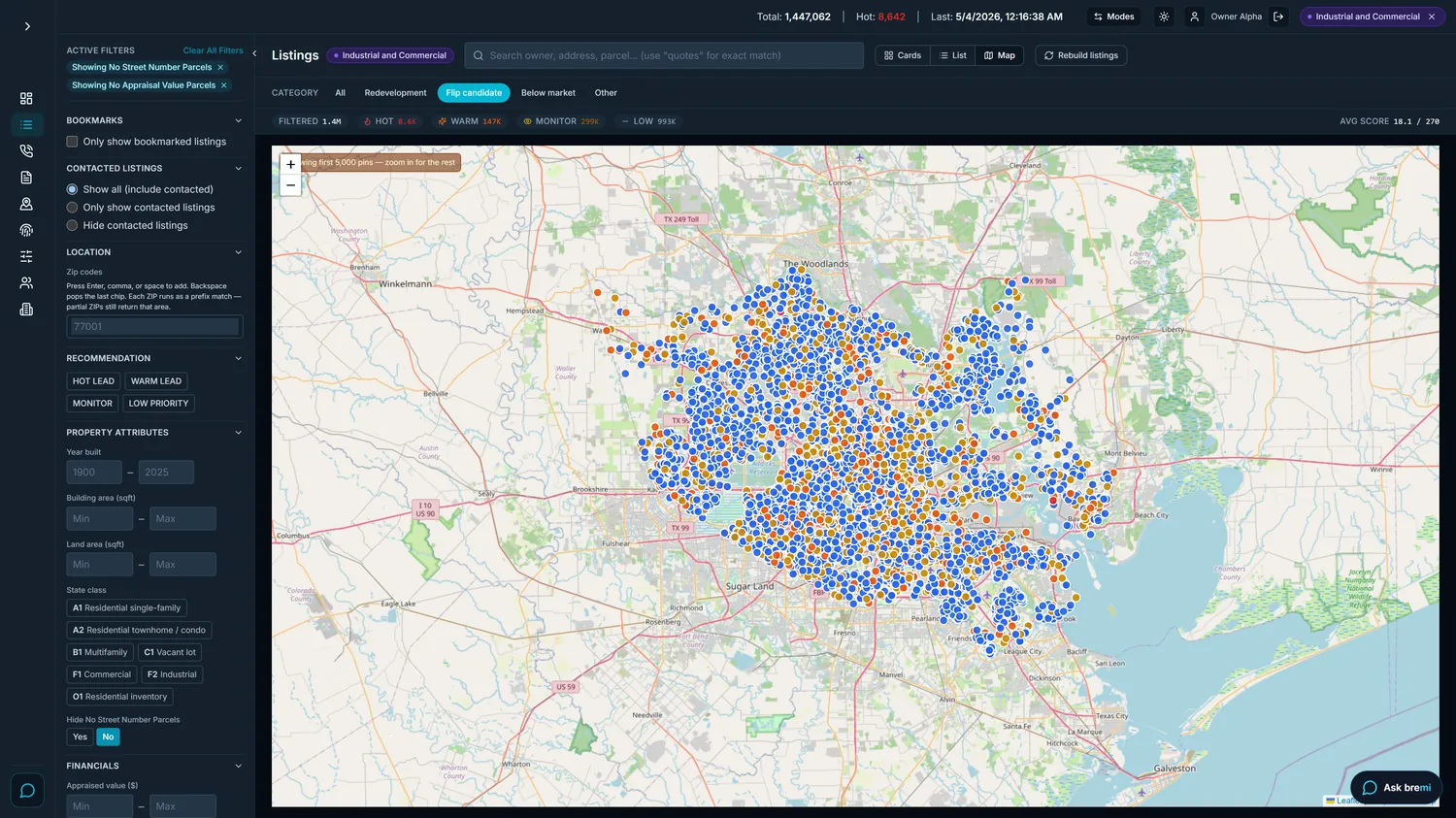The image size is (1456, 818).
Task: Collapse the Contacted Listings section
Action: point(239,168)
